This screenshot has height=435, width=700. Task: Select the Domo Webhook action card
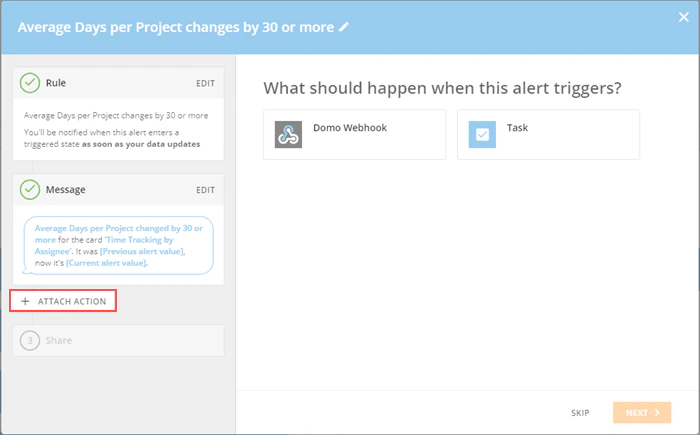coord(354,134)
